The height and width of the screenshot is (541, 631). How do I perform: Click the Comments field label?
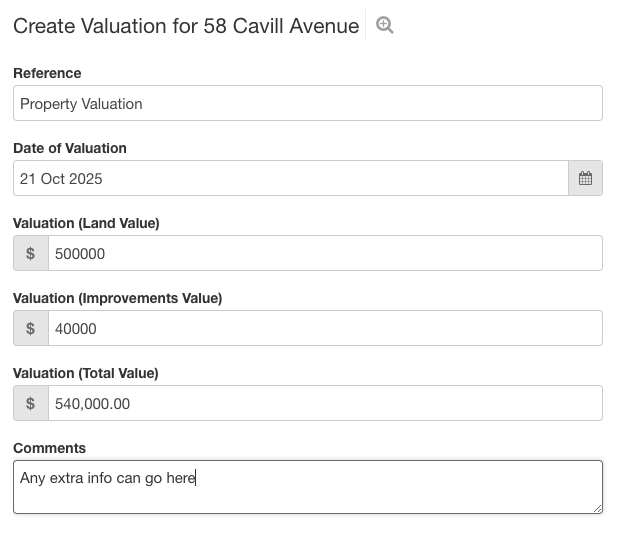coord(50,448)
